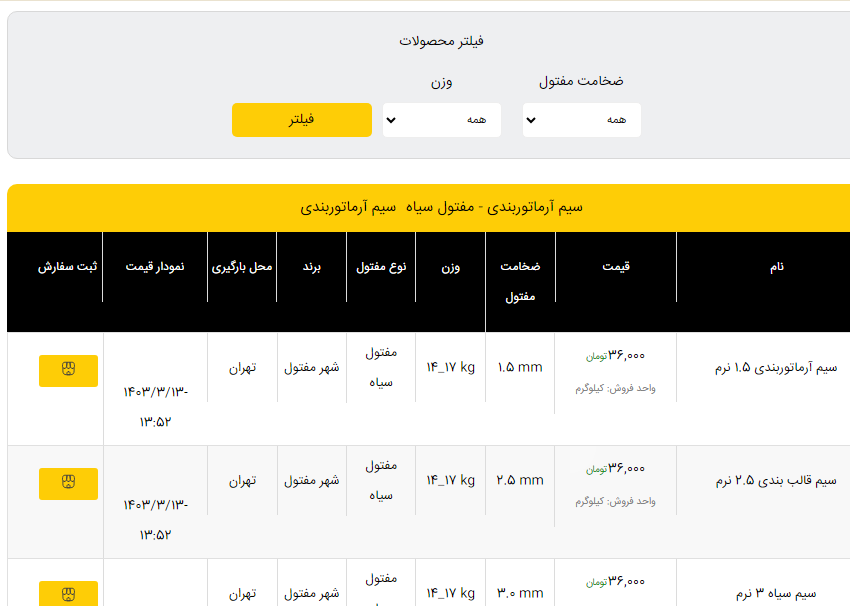This screenshot has width=850, height=606.
Task: Click the 36,000 price in first row
Action: (626, 355)
